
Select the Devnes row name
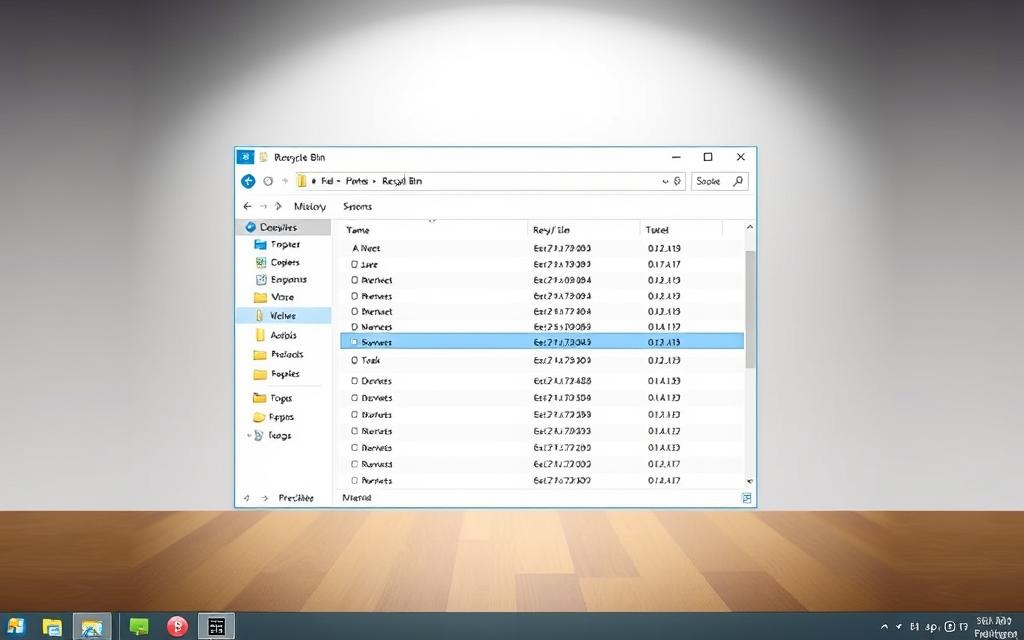[377, 381]
